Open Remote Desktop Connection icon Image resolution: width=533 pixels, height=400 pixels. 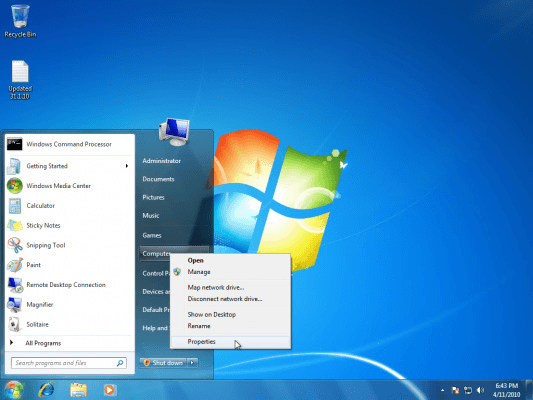pyautogui.click(x=15, y=285)
